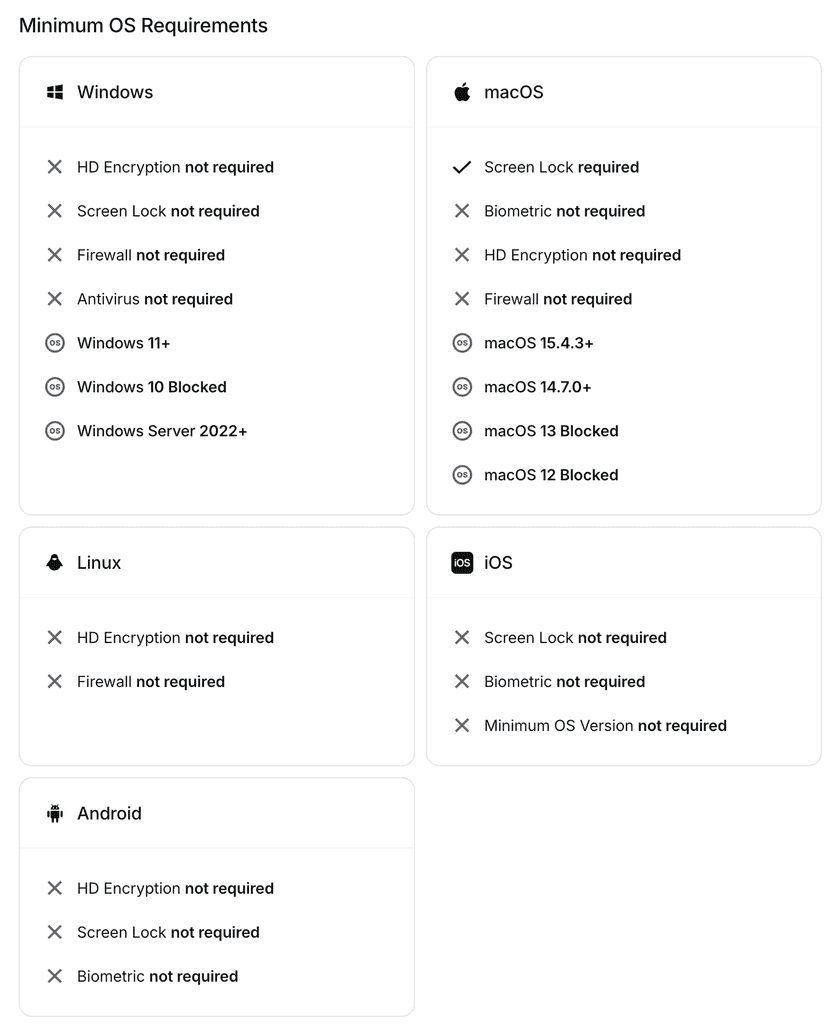Click the Linux penguin icon
840x1031 pixels.
pyautogui.click(x=55, y=563)
